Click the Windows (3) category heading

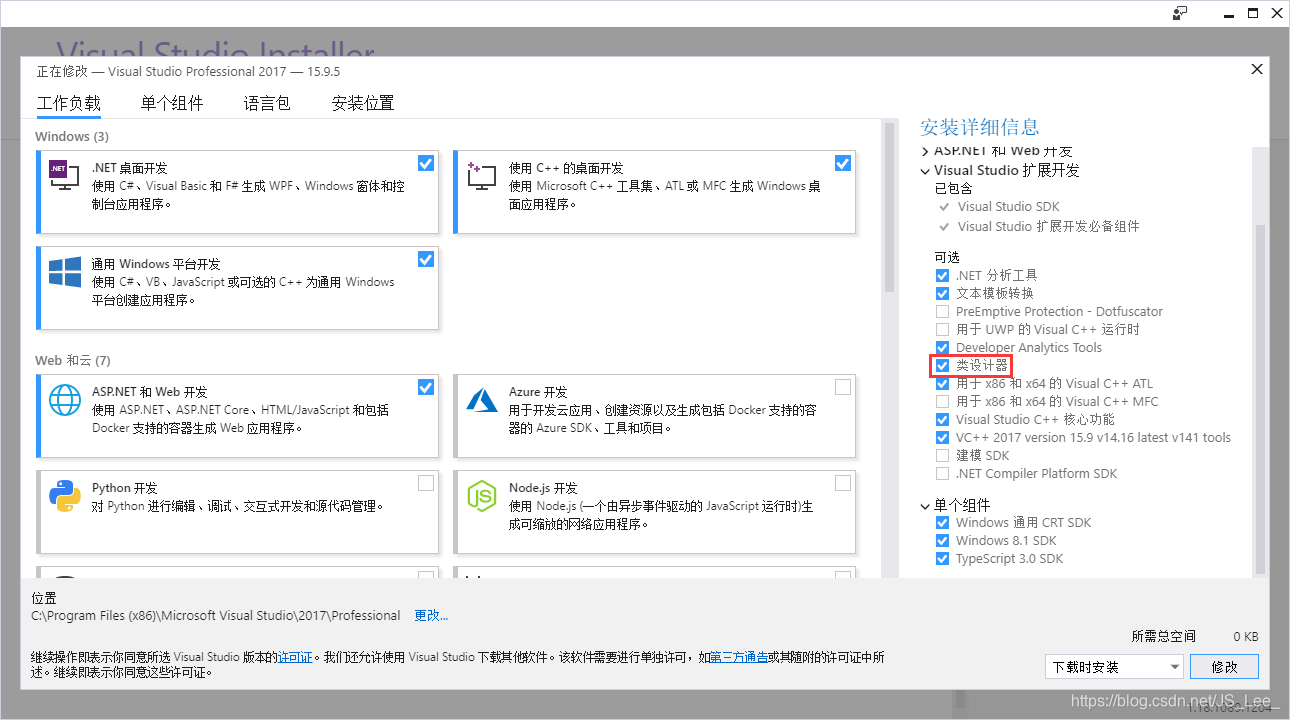72,136
